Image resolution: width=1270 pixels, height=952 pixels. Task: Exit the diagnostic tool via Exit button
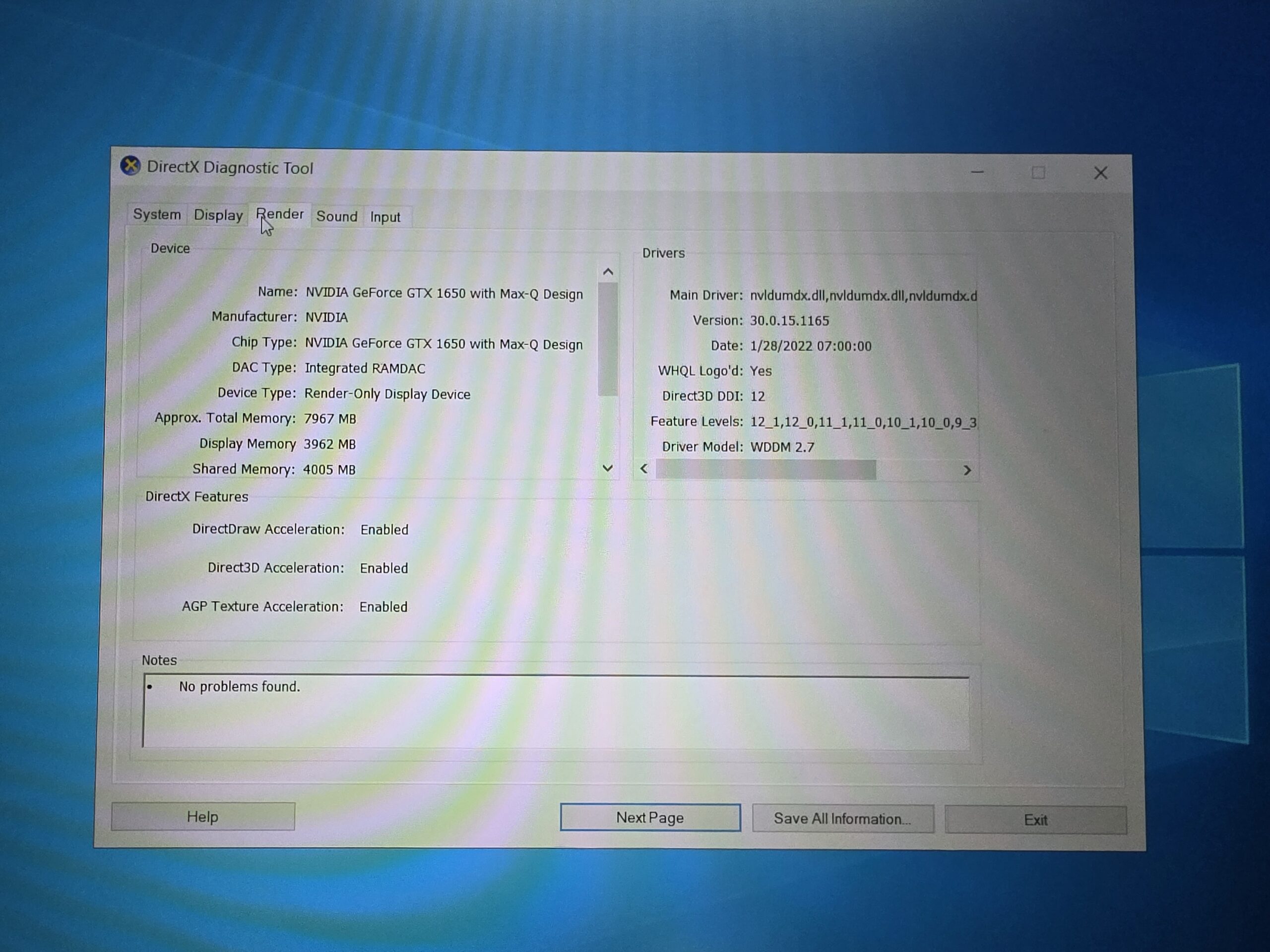pyautogui.click(x=1036, y=820)
